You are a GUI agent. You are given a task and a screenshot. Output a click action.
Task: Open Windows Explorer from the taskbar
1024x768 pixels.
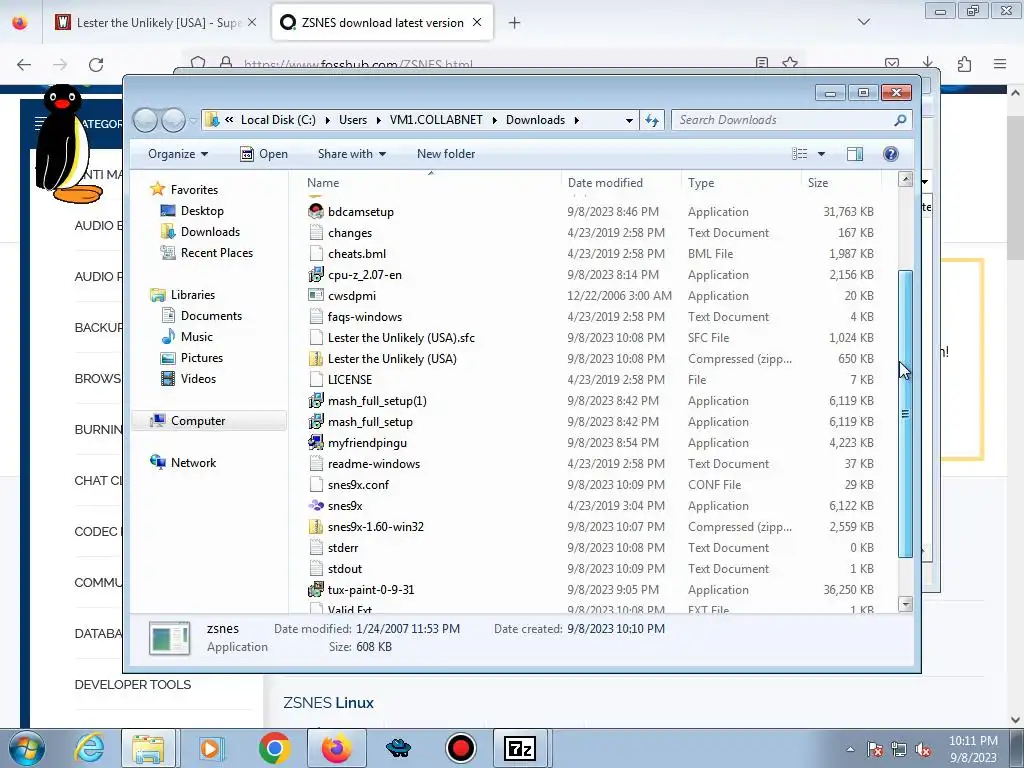(x=148, y=748)
